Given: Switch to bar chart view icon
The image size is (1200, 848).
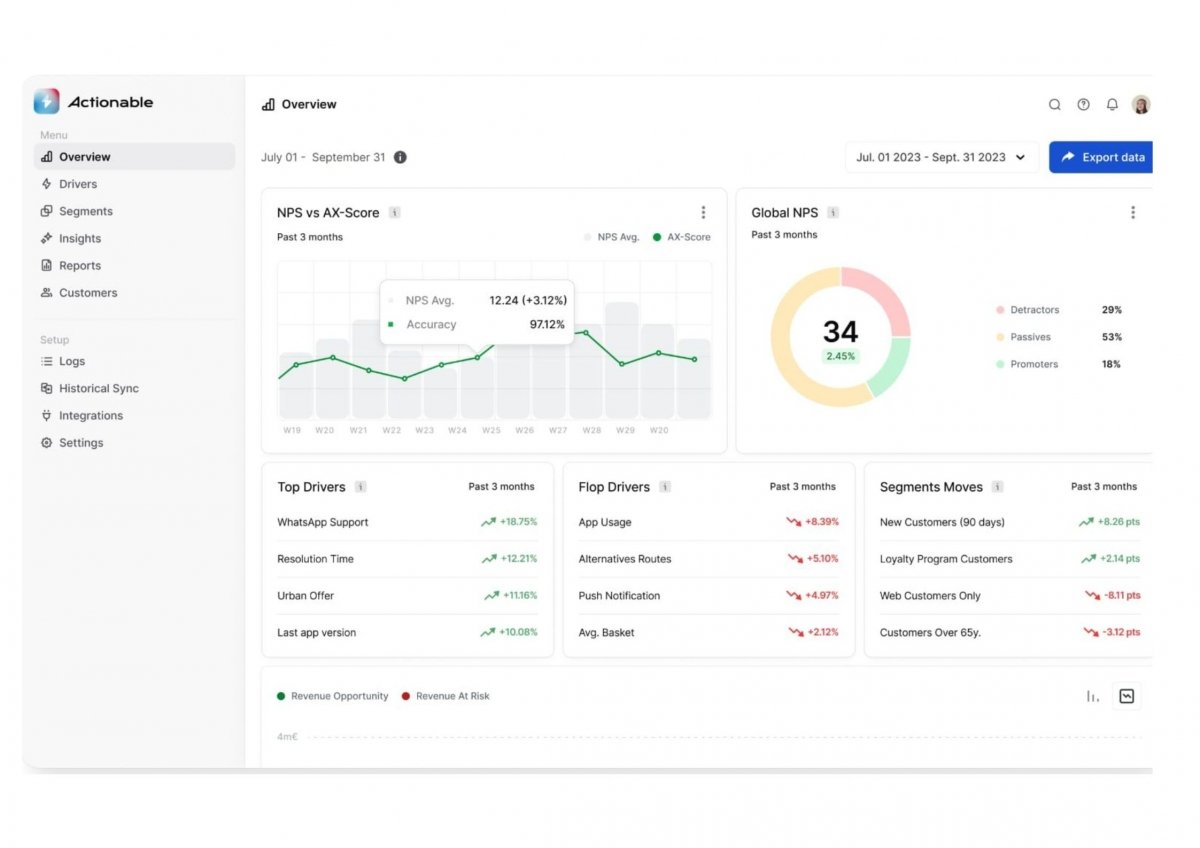Looking at the screenshot, I should point(1092,696).
